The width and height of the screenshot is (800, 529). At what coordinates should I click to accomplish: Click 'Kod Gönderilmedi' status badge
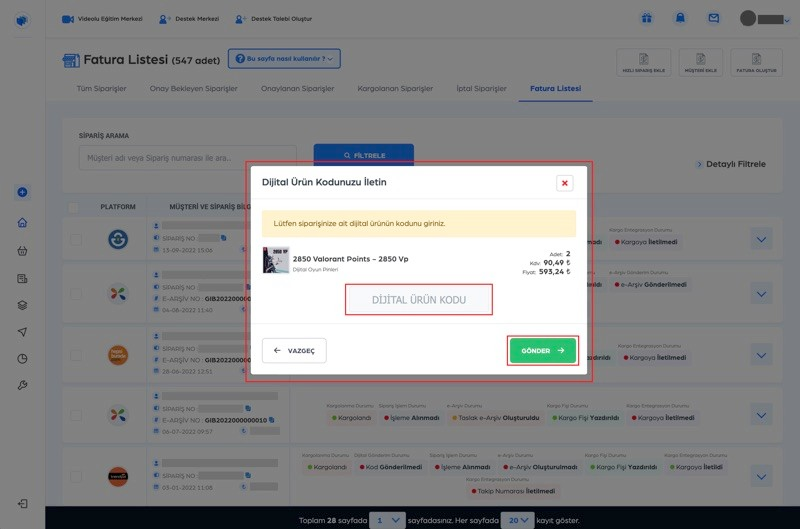tap(390, 467)
